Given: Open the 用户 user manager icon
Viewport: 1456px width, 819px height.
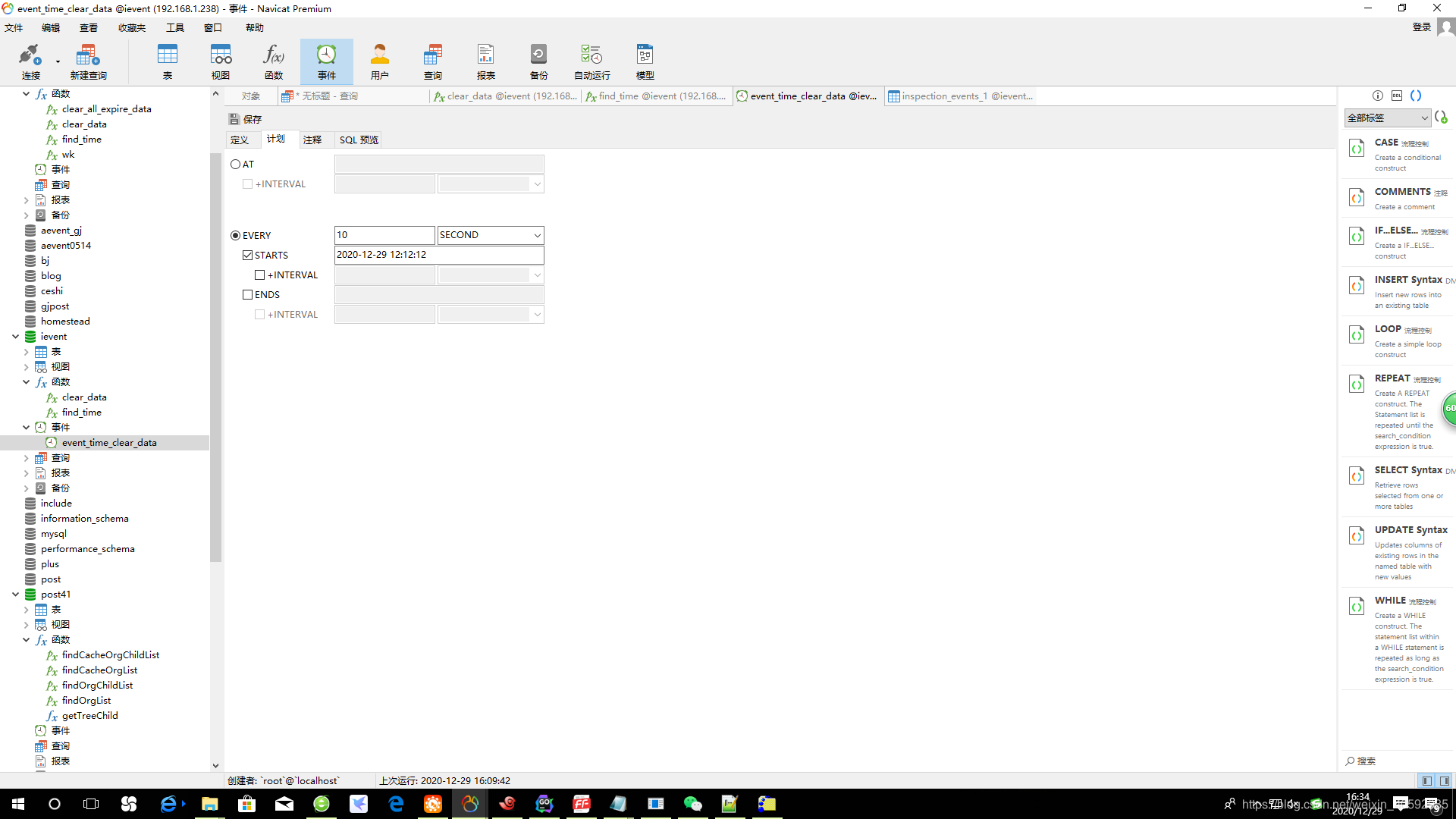Looking at the screenshot, I should tap(379, 61).
